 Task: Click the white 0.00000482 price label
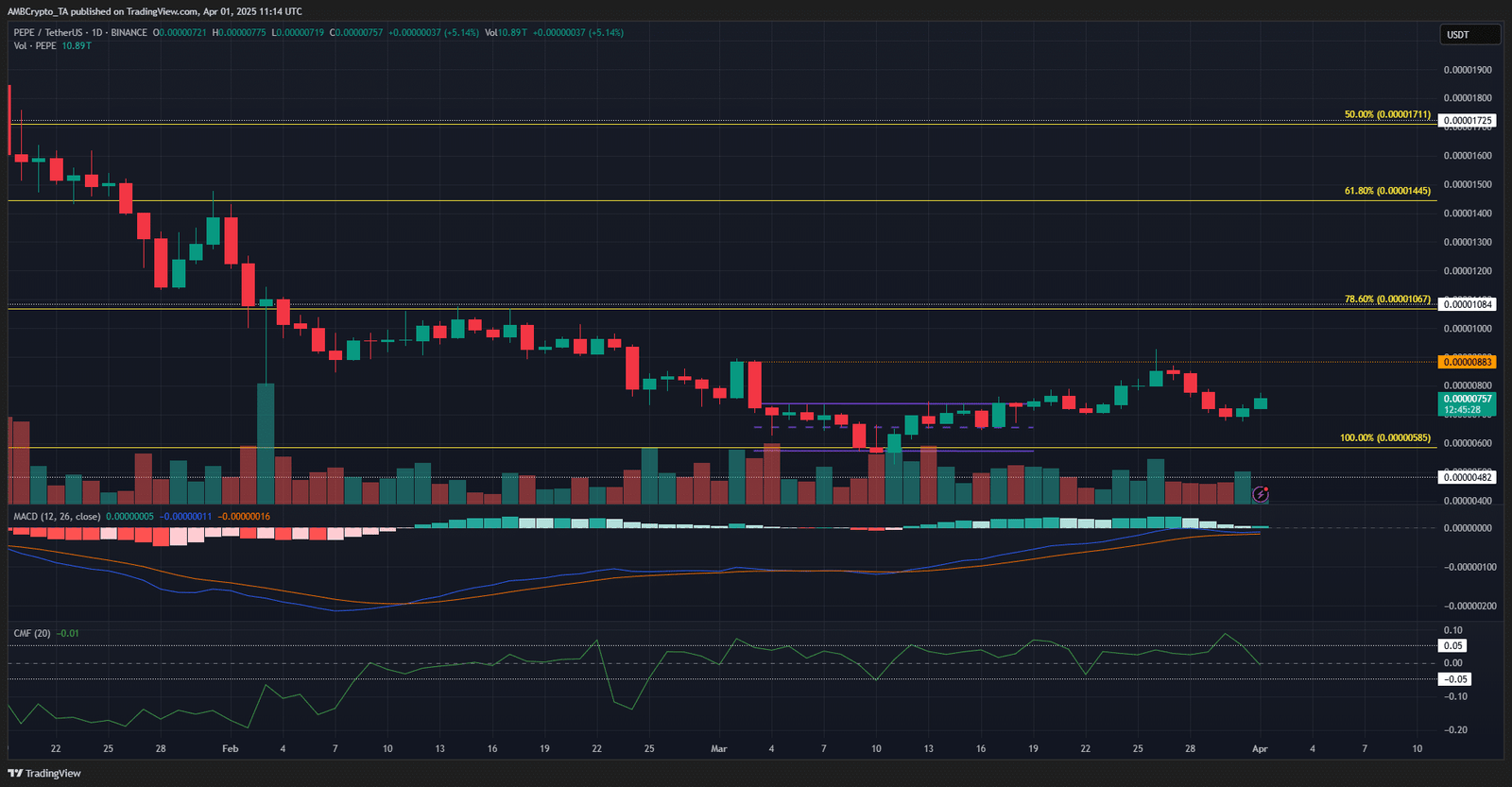coord(1467,477)
